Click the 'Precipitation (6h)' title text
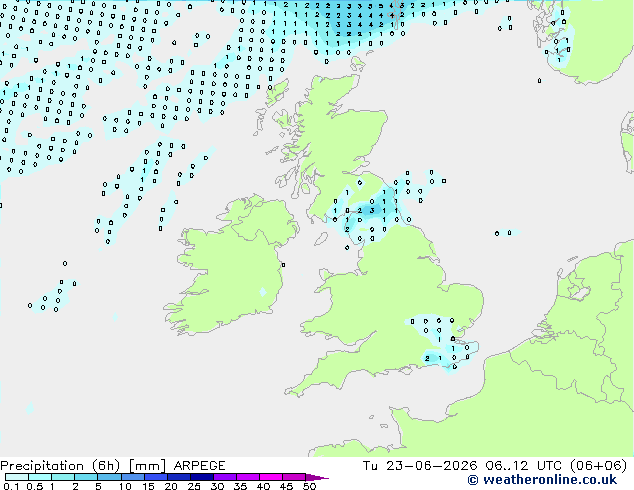This screenshot has height=490, width=634. click(x=60, y=466)
